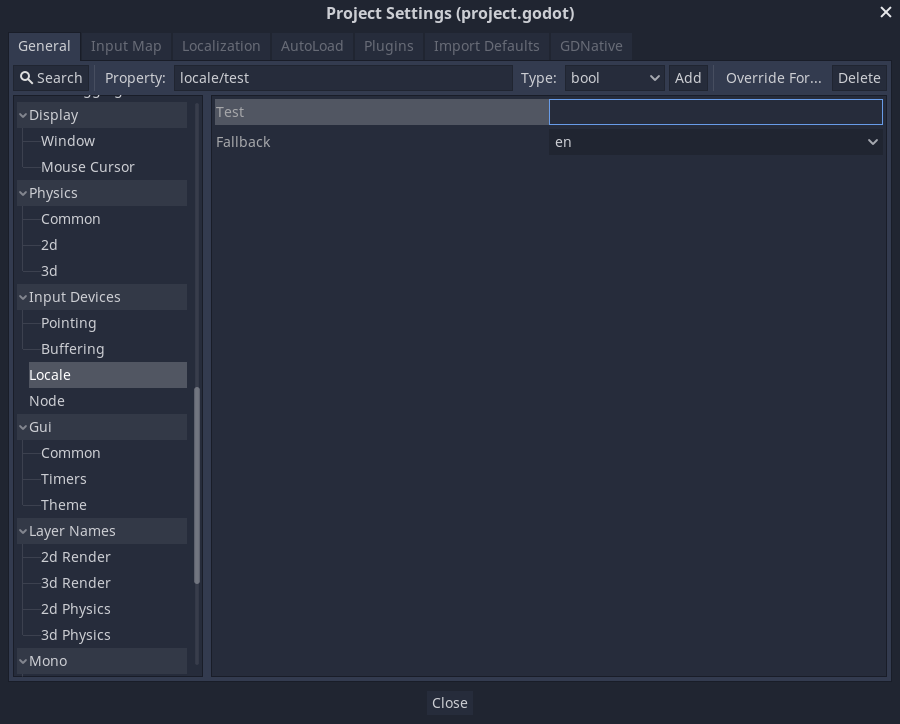The height and width of the screenshot is (724, 900).
Task: Click the Test value input field
Action: (716, 112)
